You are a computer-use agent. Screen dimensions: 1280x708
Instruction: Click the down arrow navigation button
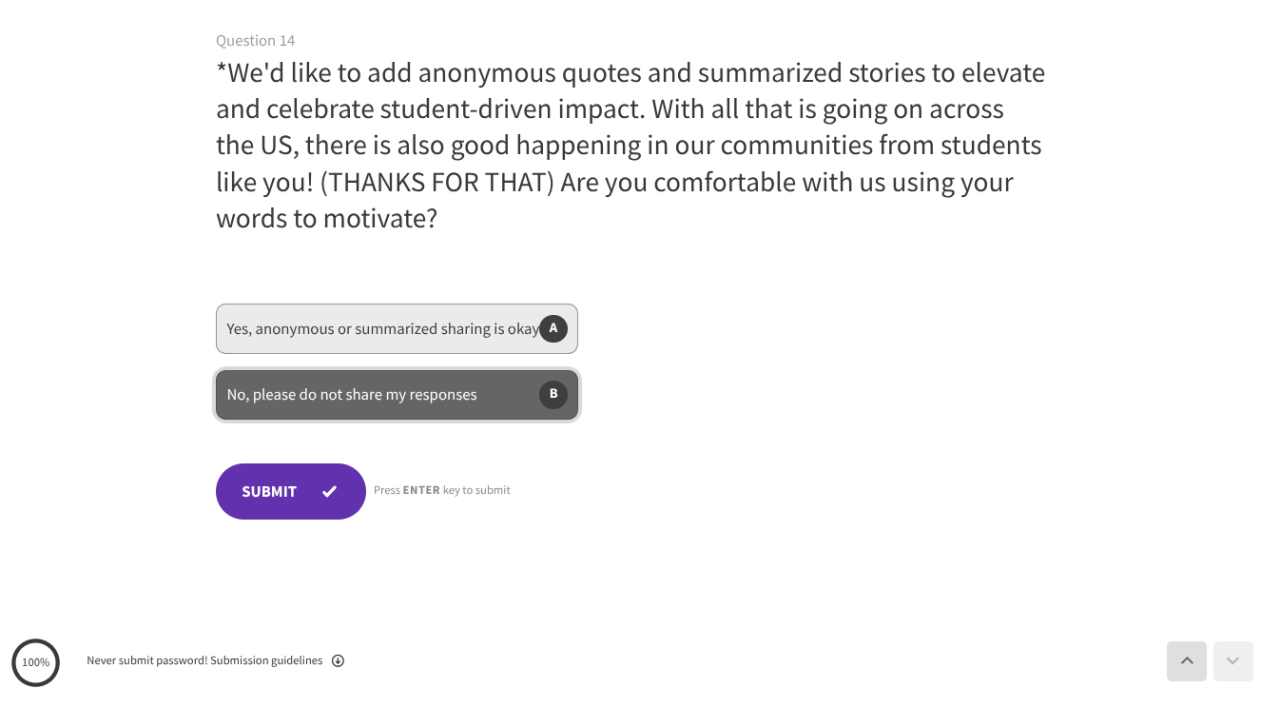coord(1232,661)
